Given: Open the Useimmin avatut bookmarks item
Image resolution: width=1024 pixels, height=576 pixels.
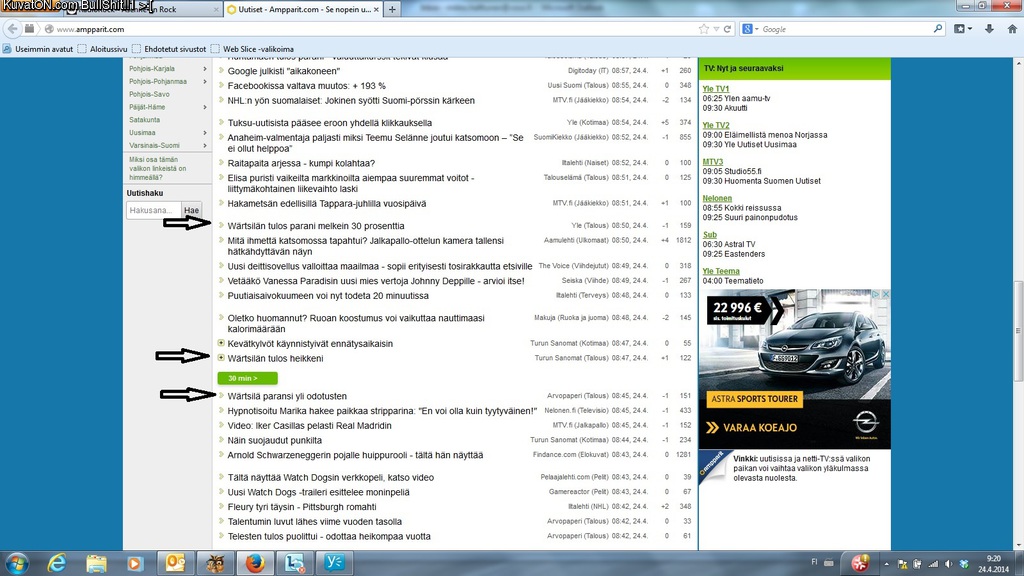Looking at the screenshot, I should (x=38, y=48).
